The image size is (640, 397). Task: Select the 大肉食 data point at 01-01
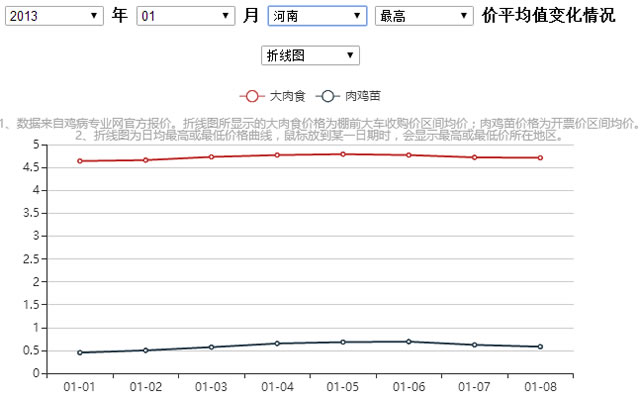click(x=80, y=161)
